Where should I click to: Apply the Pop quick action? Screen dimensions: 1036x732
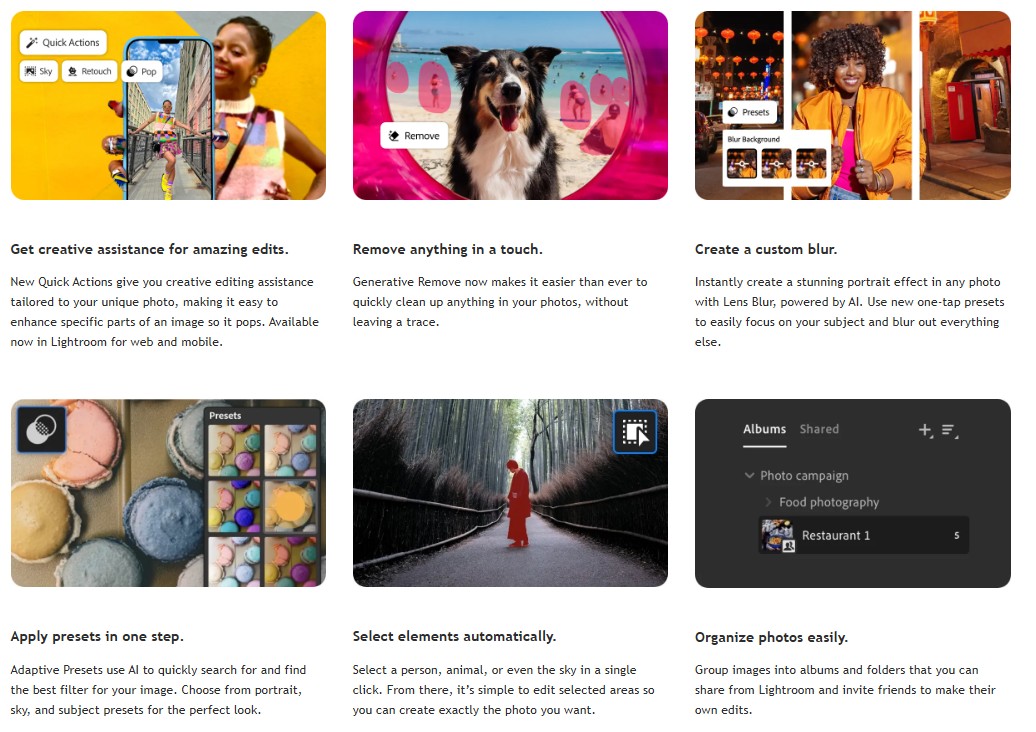coord(141,72)
